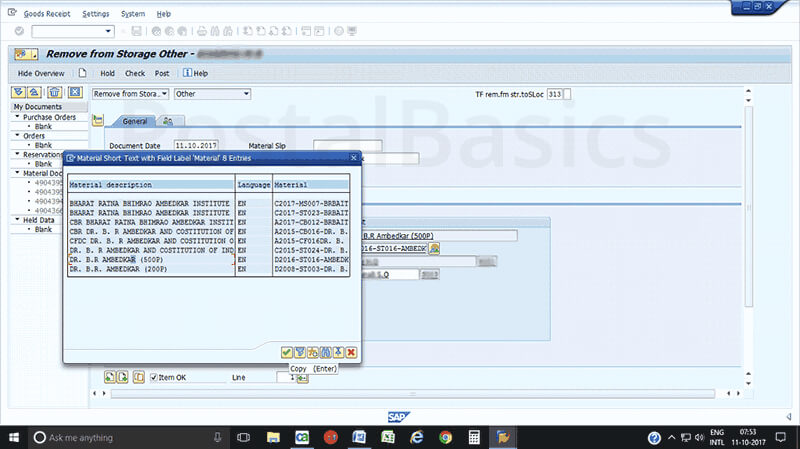
Task: Click the green checkmark Copy button
Action: [286, 353]
